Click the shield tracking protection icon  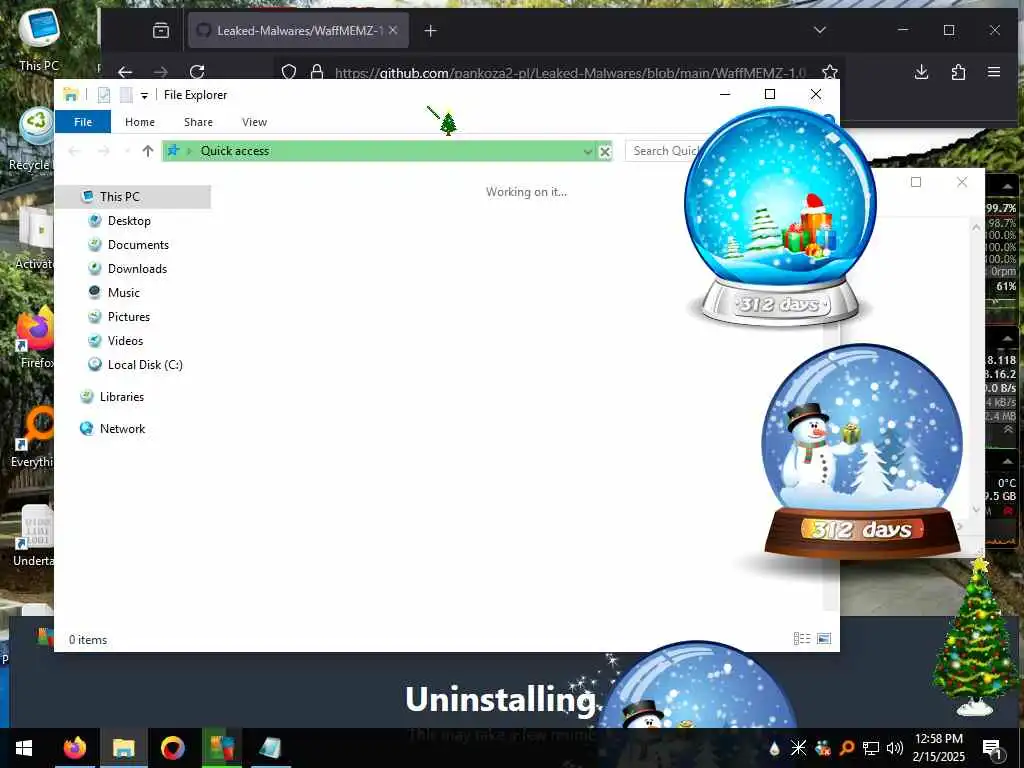point(289,72)
